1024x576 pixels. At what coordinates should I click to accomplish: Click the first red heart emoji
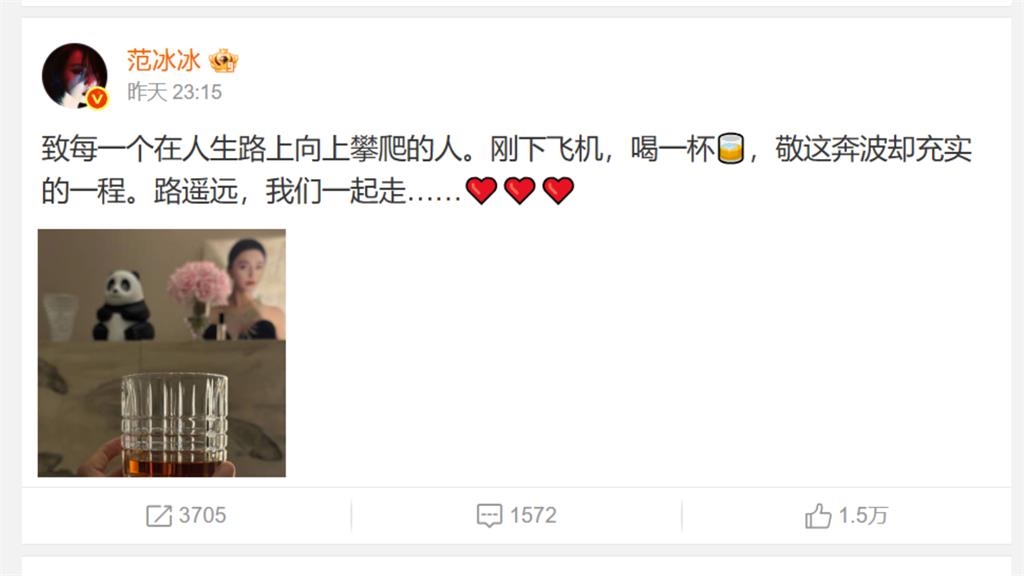click(482, 191)
